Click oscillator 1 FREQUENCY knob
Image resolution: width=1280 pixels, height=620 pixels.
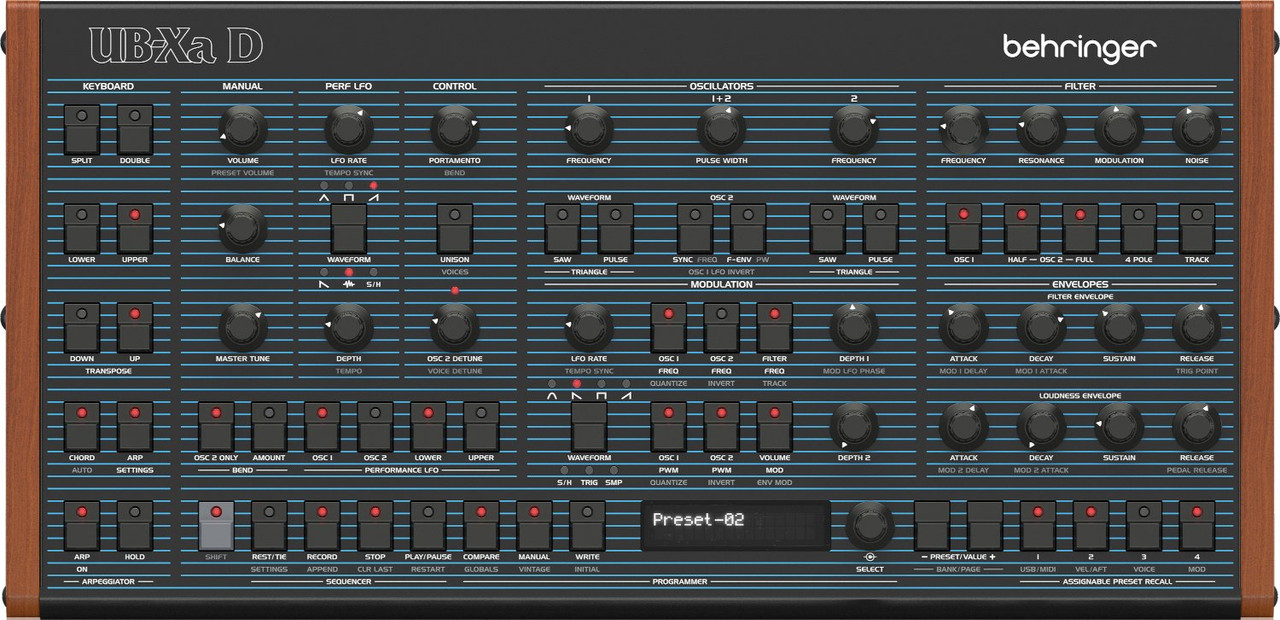click(589, 129)
